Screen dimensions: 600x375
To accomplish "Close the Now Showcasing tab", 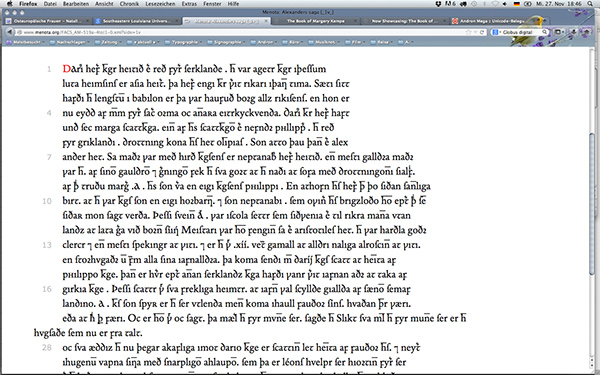I will (444, 21).
